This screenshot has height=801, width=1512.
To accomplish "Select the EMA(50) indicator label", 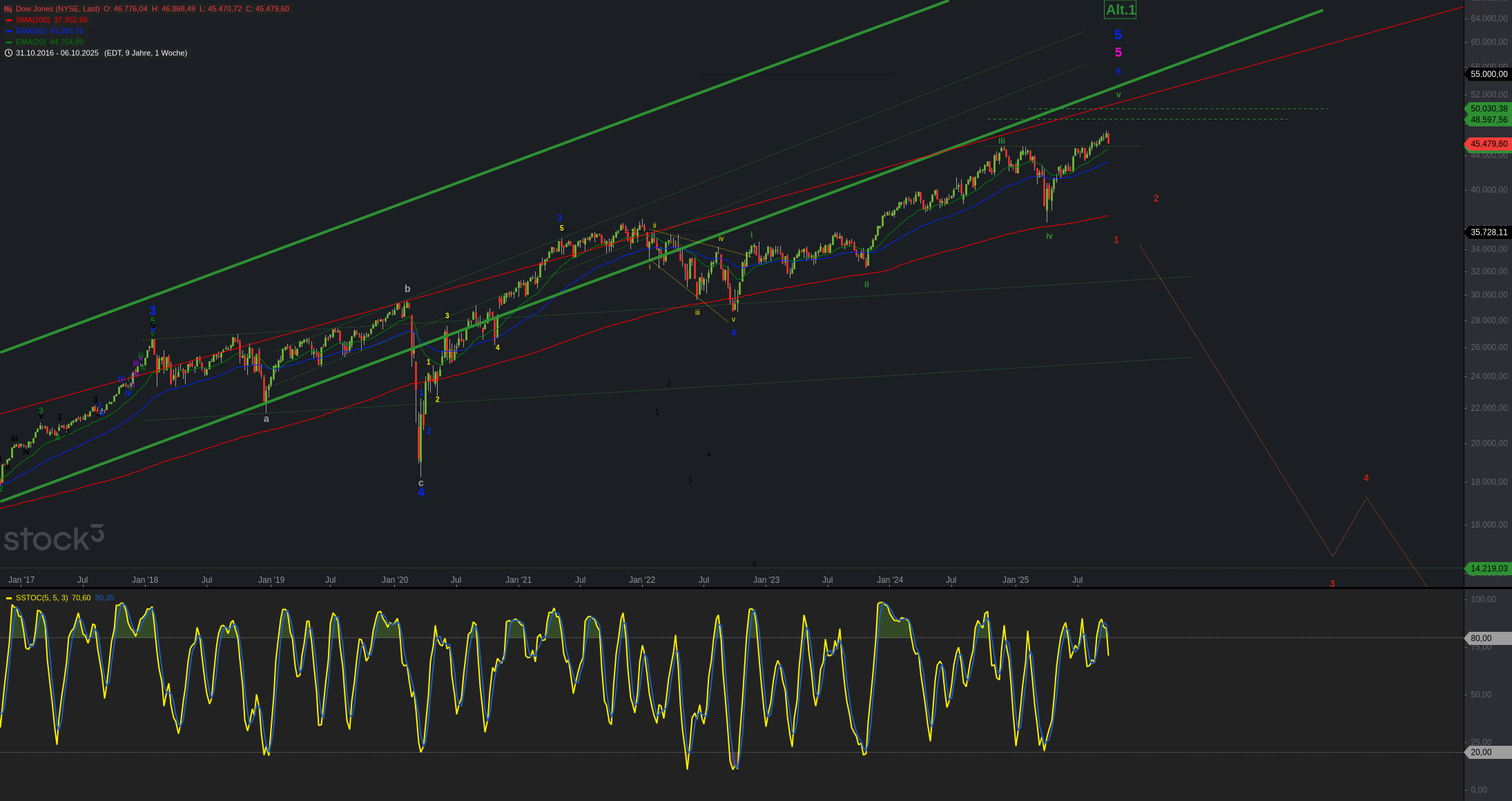I will click(x=31, y=31).
